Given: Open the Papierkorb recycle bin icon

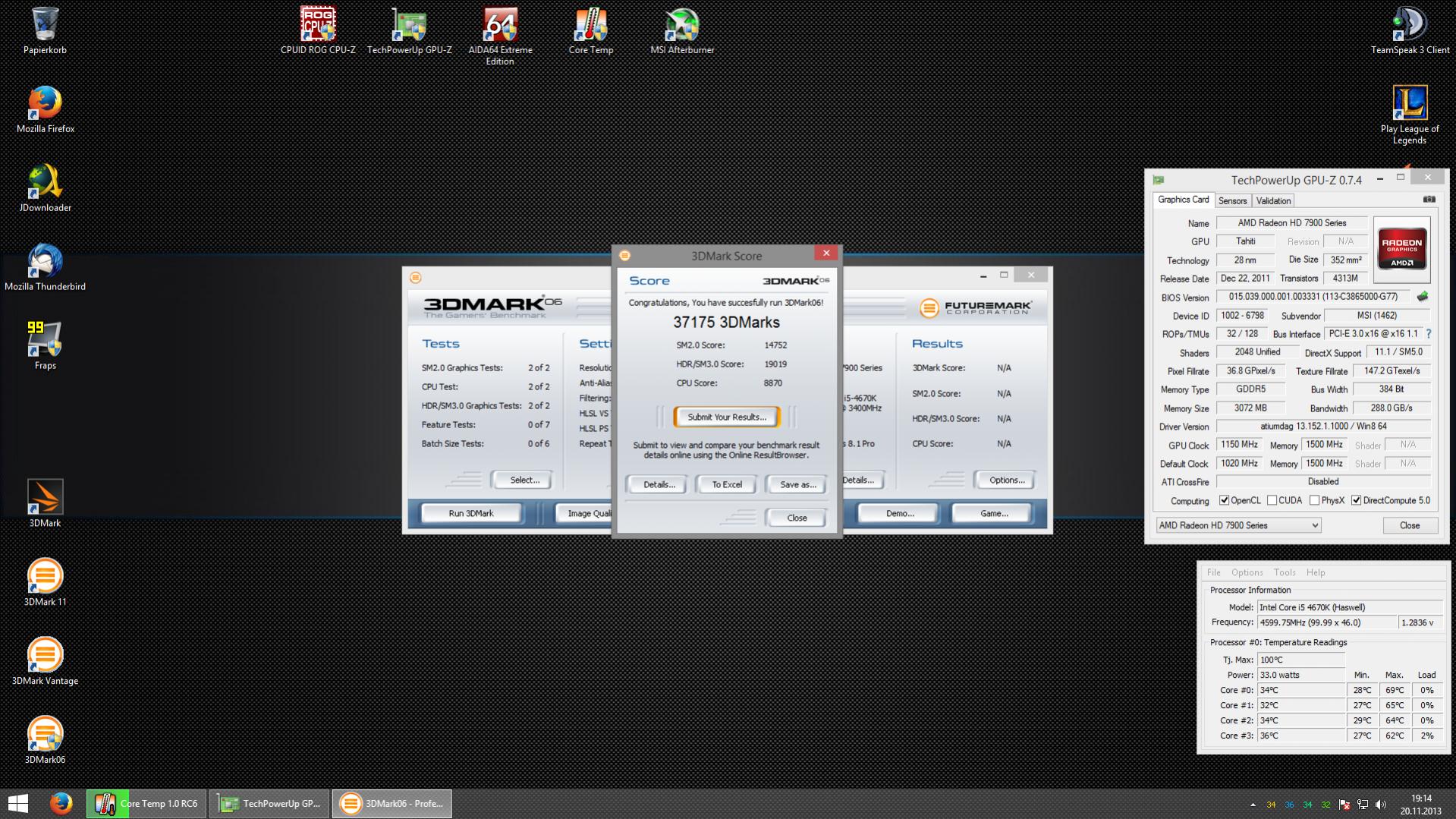Looking at the screenshot, I should pyautogui.click(x=45, y=31).
